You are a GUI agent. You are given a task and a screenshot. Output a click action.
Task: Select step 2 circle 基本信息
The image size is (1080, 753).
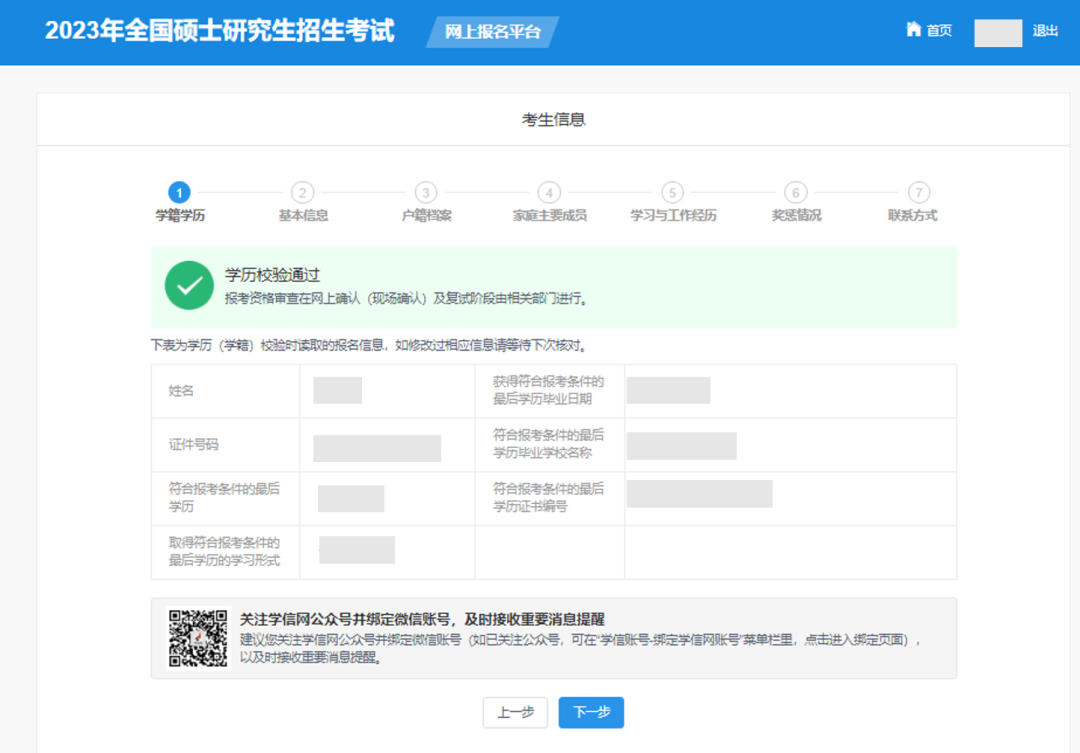tap(302, 193)
